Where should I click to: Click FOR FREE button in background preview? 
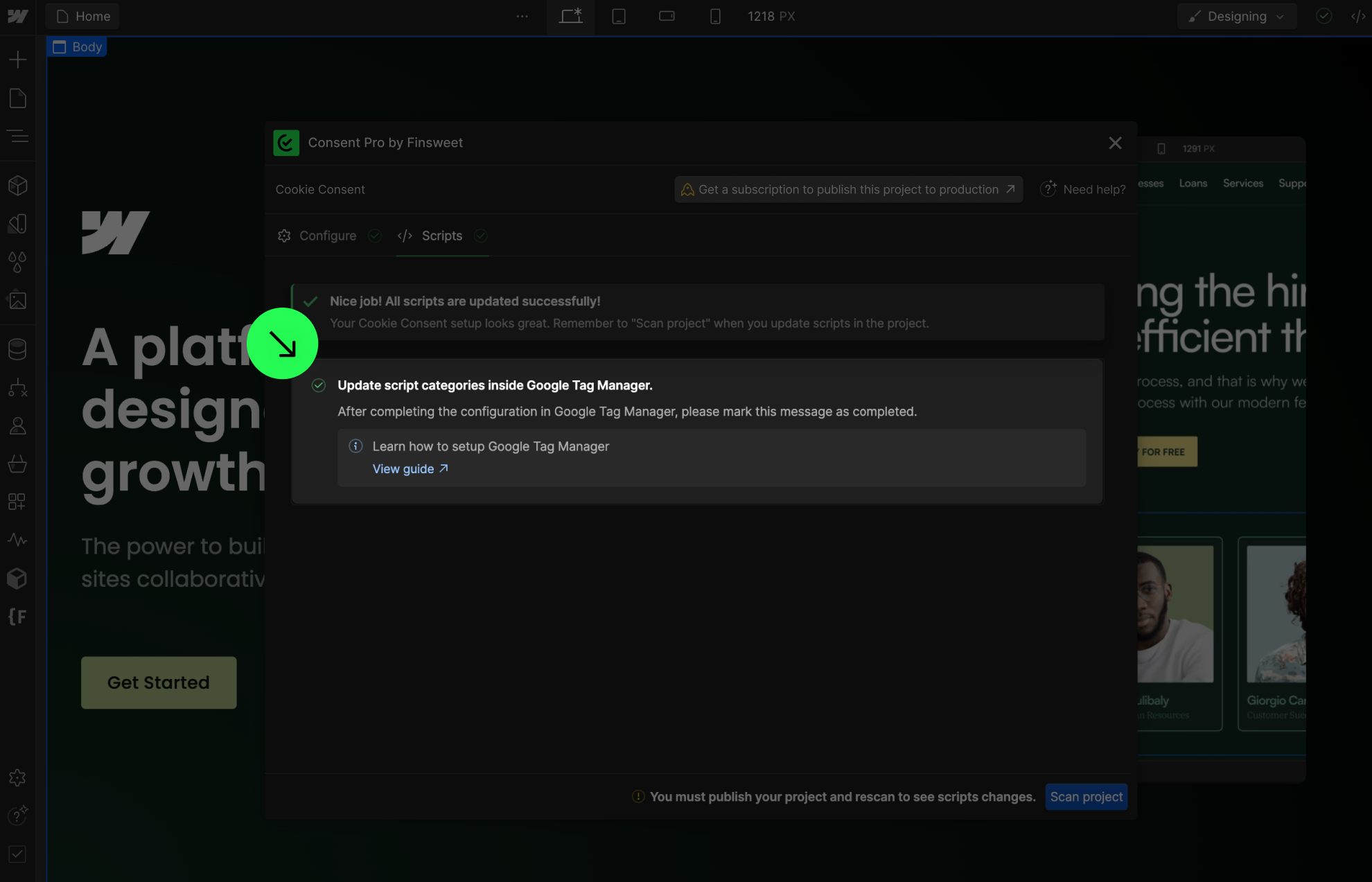click(1167, 452)
